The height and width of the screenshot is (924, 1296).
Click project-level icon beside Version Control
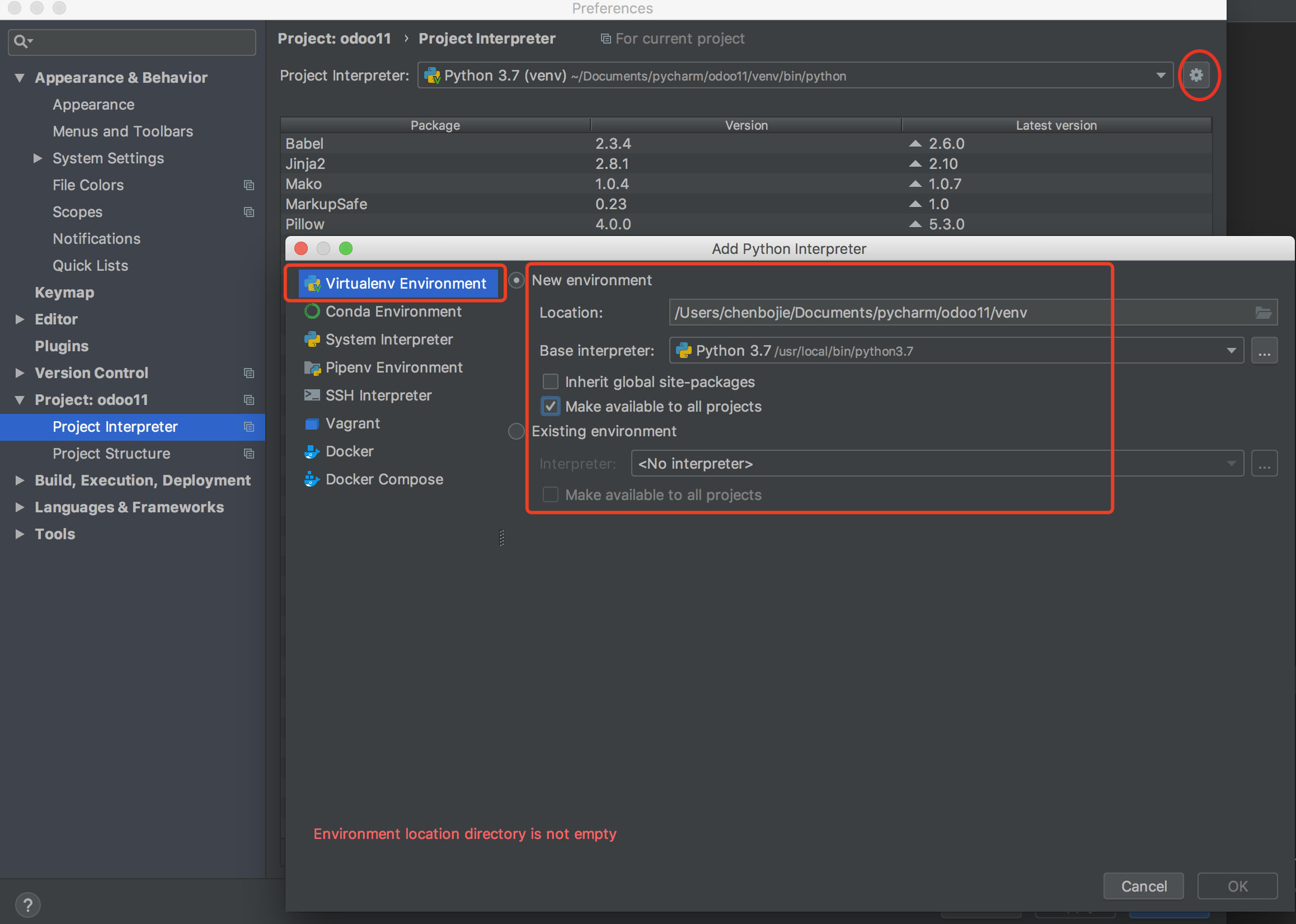coord(248,373)
